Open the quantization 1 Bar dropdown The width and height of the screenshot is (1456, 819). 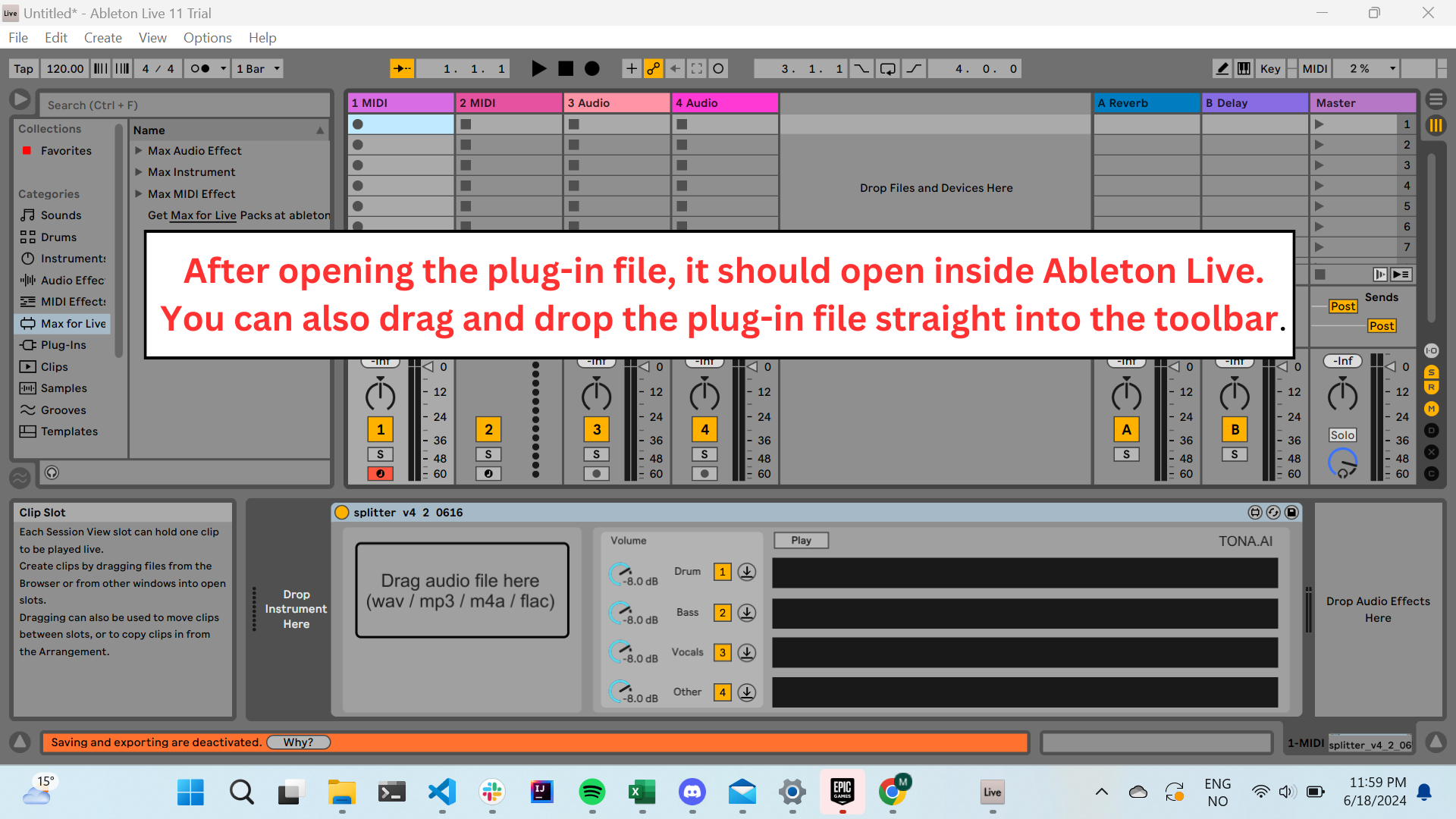click(258, 68)
